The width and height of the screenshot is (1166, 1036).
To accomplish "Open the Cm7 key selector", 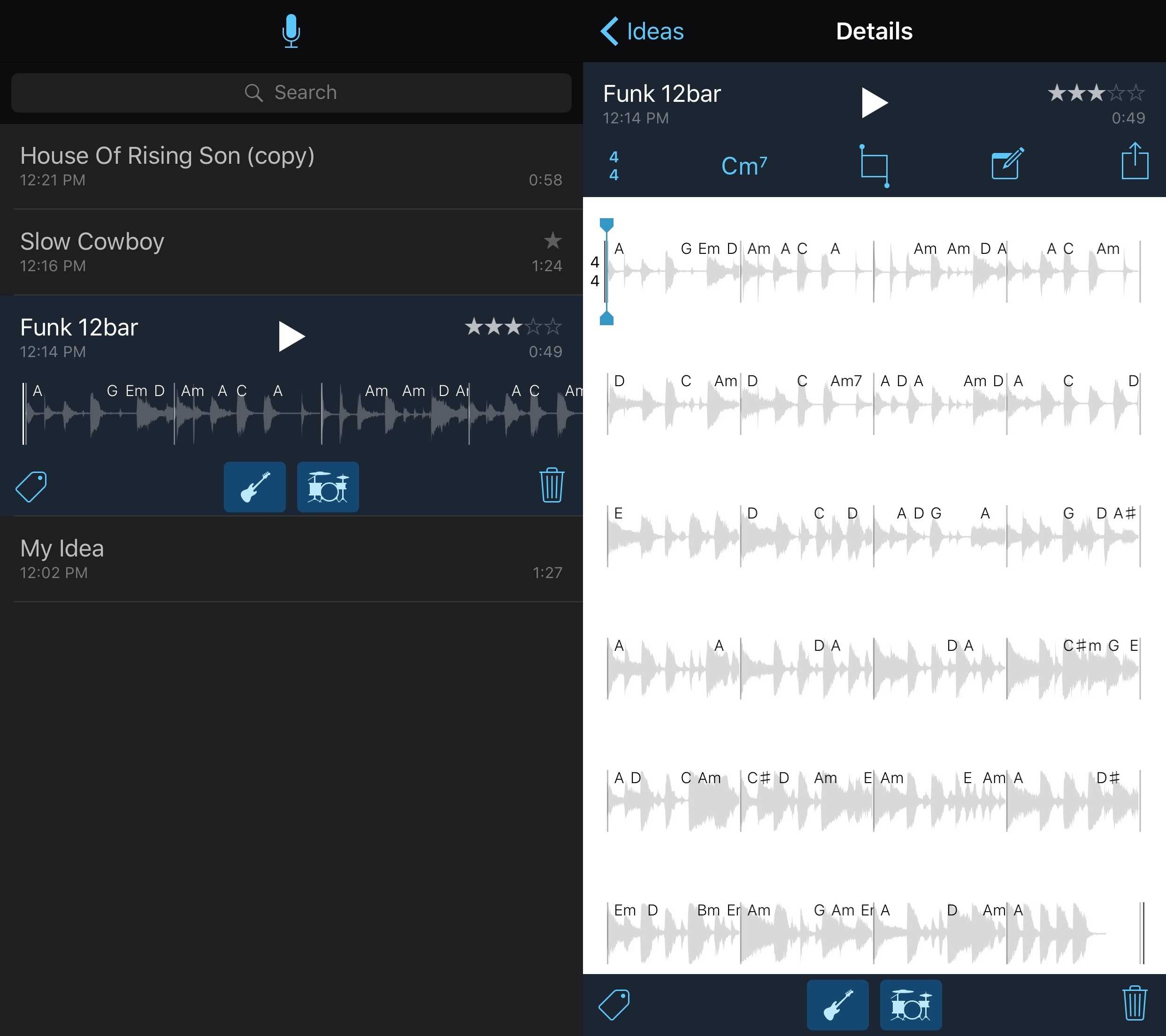I will [744, 166].
